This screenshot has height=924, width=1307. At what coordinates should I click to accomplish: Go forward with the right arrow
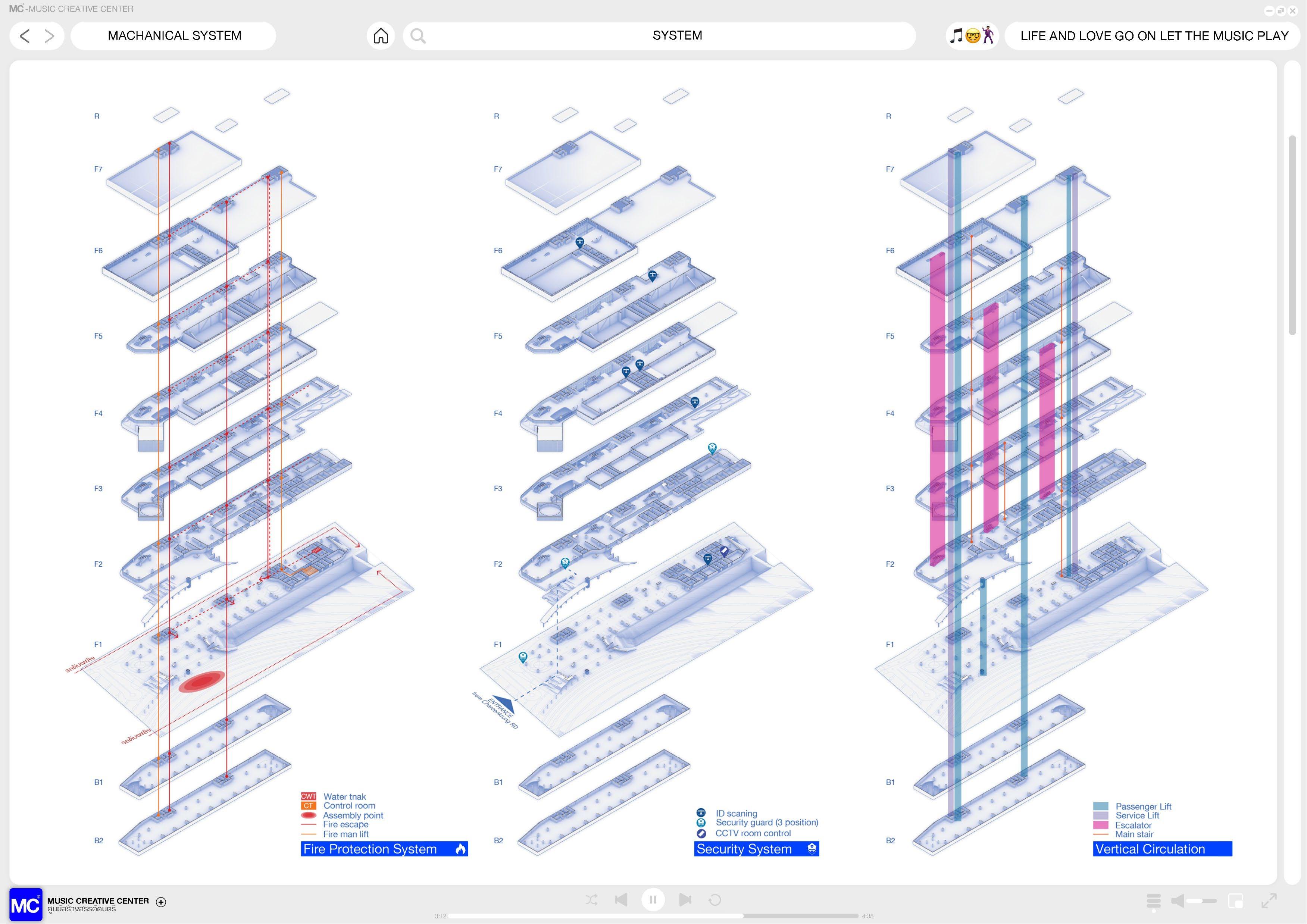50,36
